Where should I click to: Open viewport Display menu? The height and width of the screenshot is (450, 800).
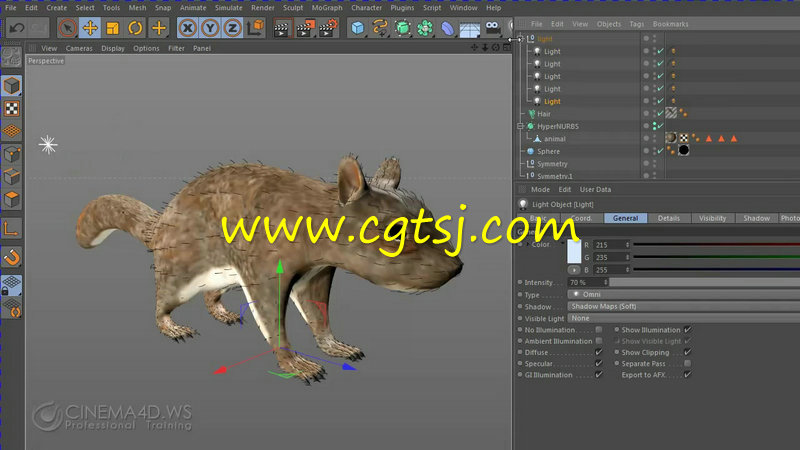tap(113, 48)
